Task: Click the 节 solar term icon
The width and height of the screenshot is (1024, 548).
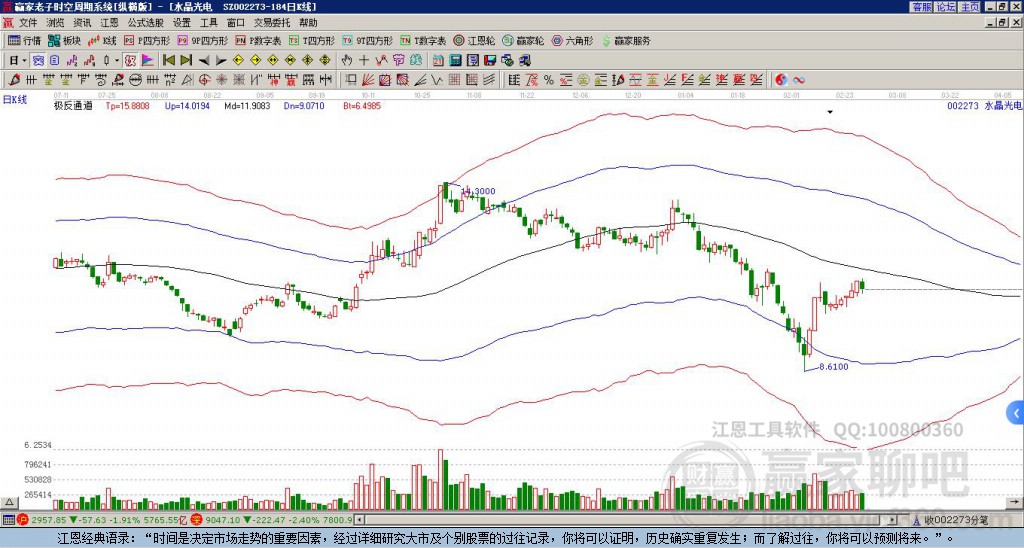Action: (398, 61)
